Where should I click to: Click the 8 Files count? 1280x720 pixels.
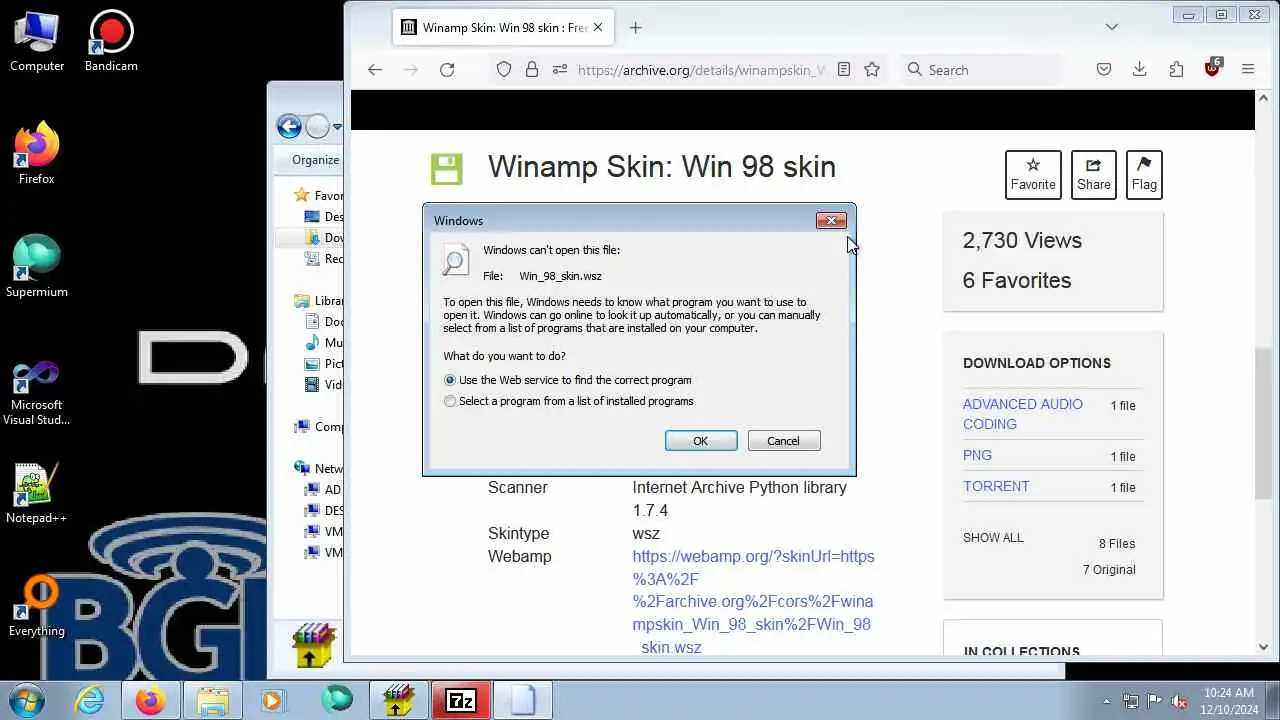pyautogui.click(x=1117, y=544)
